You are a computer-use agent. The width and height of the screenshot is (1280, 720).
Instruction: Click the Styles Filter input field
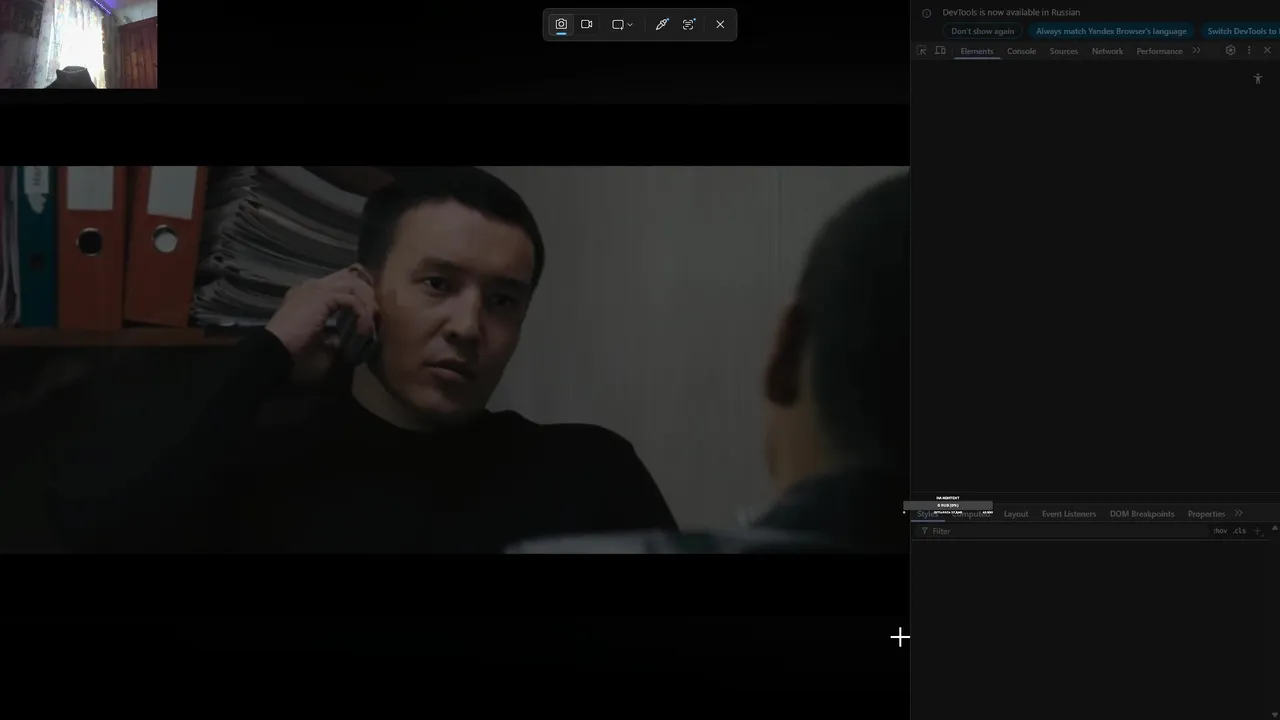coord(1062,531)
